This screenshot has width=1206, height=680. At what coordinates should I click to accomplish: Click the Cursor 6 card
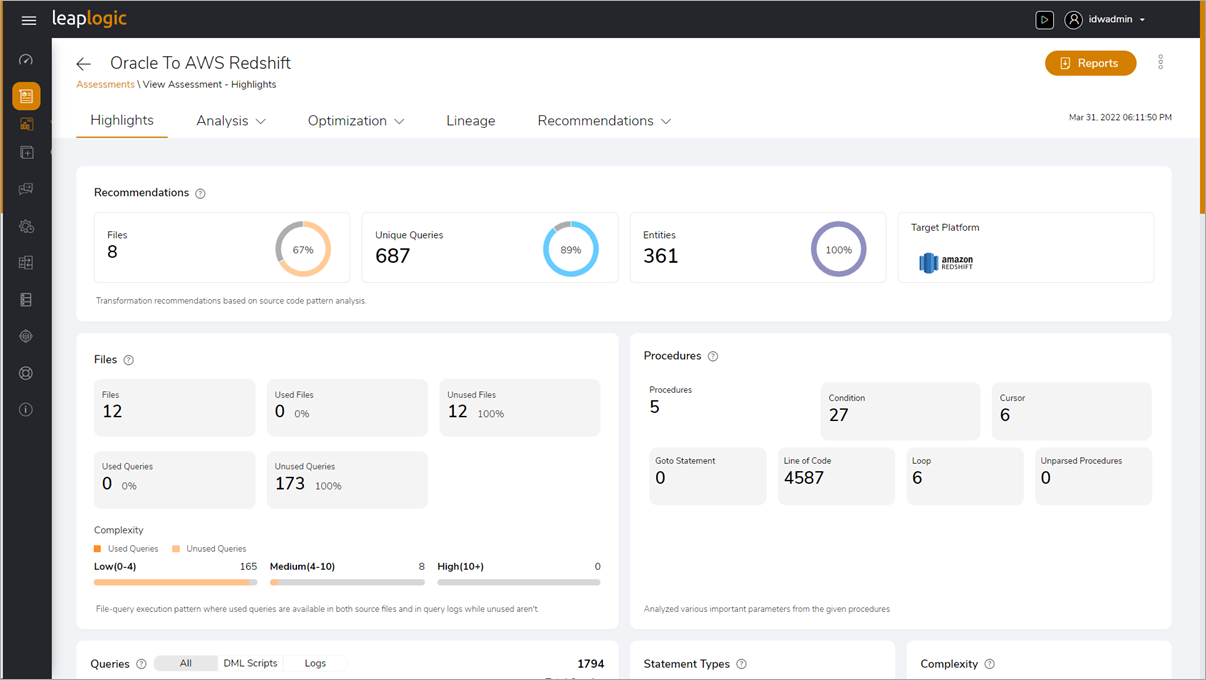tap(1072, 411)
